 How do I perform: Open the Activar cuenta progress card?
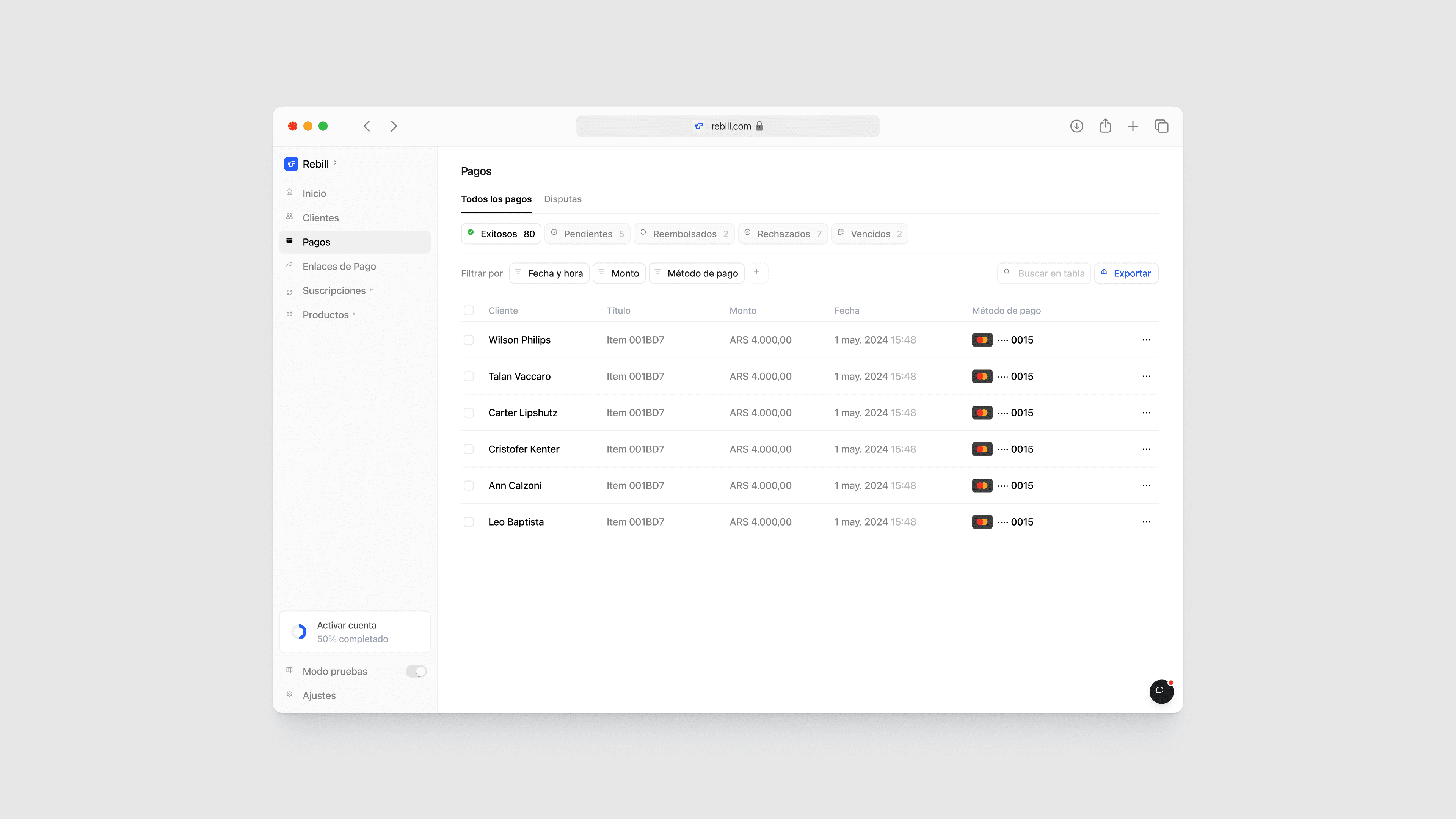355,632
